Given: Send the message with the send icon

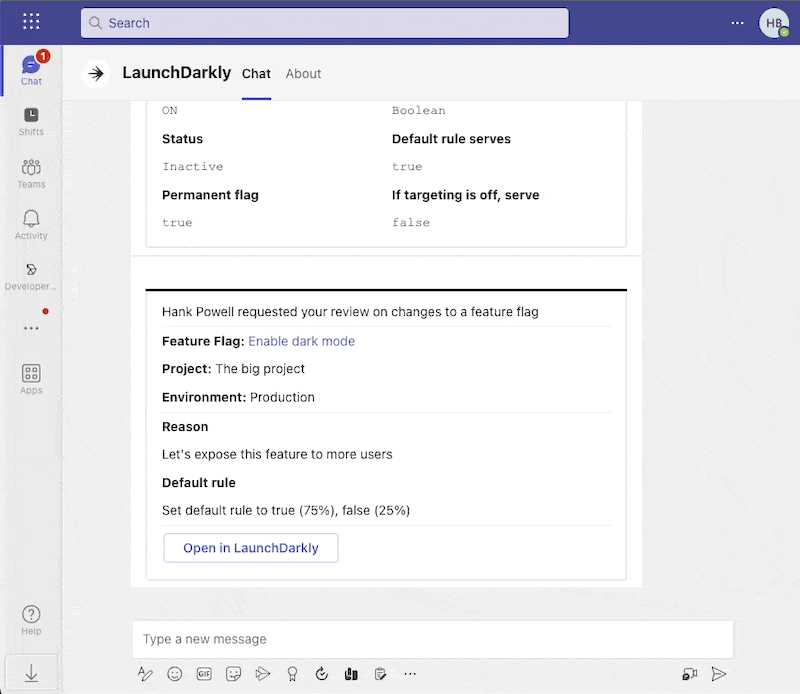Looking at the screenshot, I should coord(718,674).
